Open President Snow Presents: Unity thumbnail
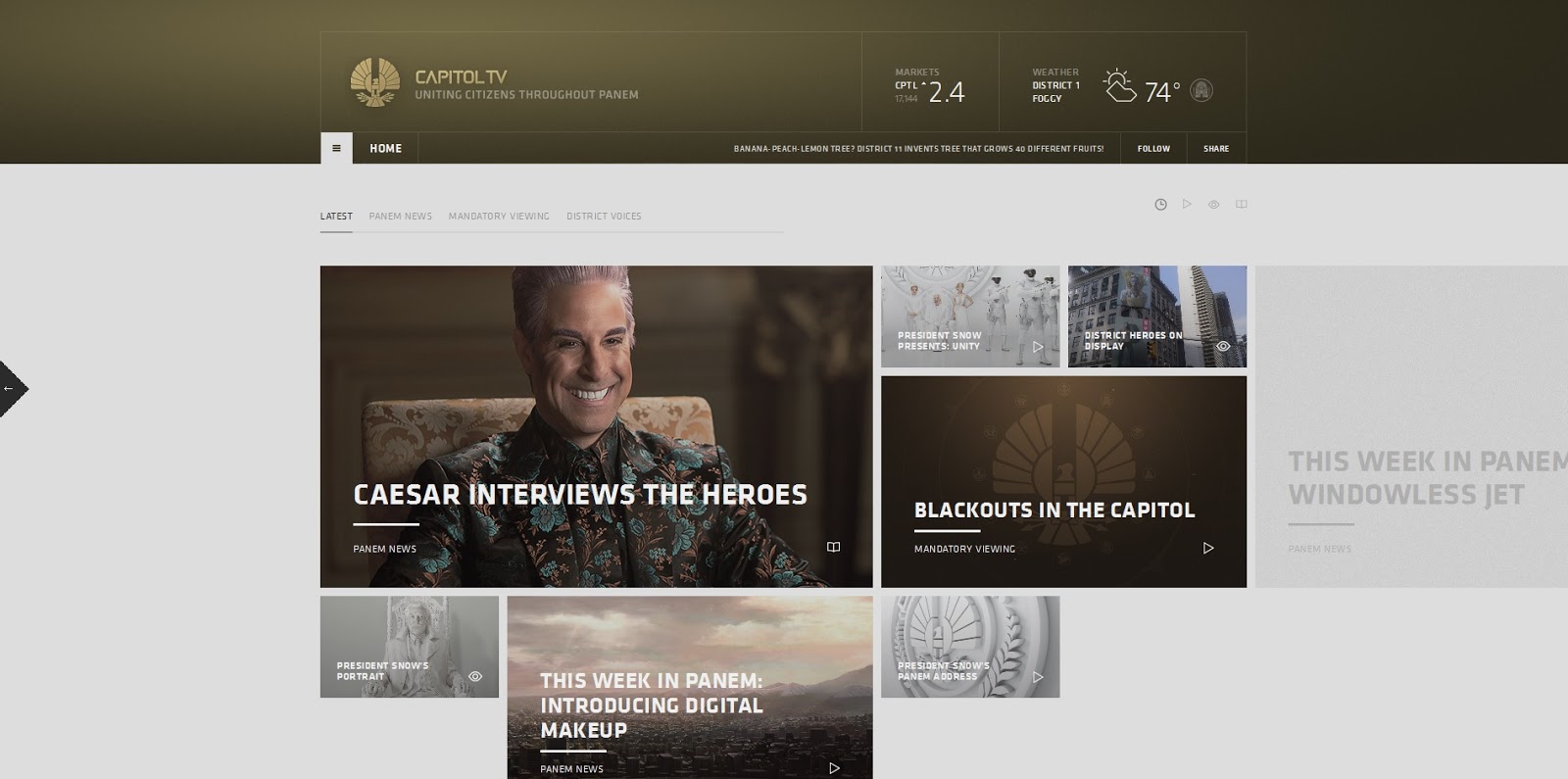The image size is (1568, 779). 970,316
